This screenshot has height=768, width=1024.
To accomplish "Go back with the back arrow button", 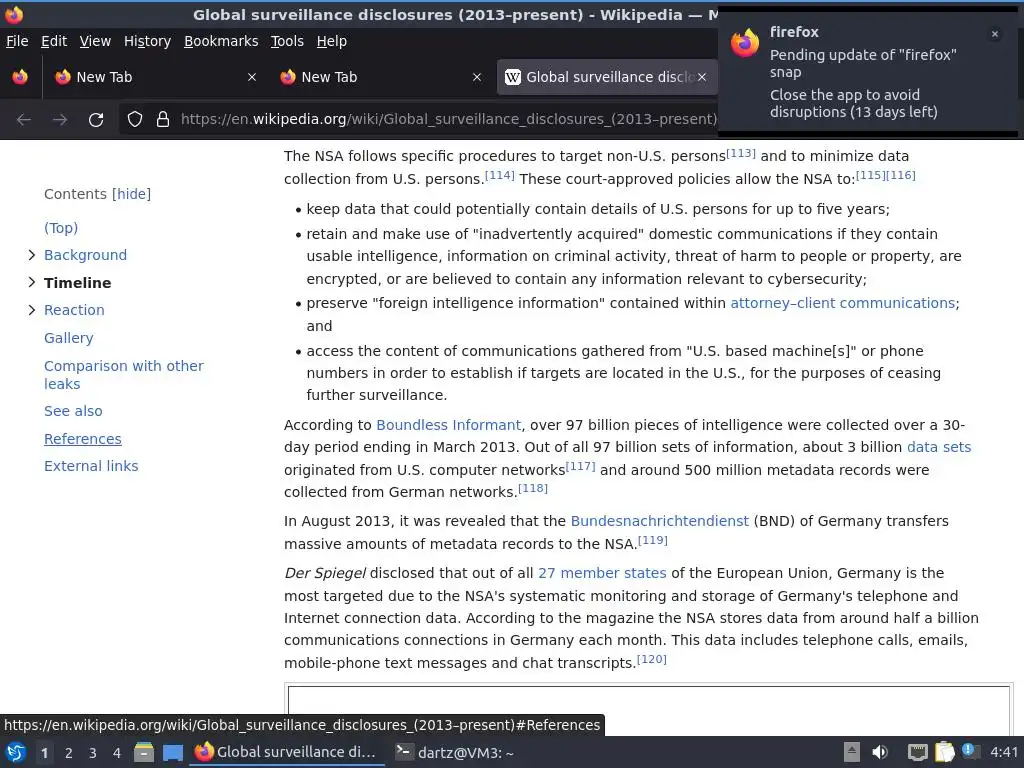I will tap(24, 120).
